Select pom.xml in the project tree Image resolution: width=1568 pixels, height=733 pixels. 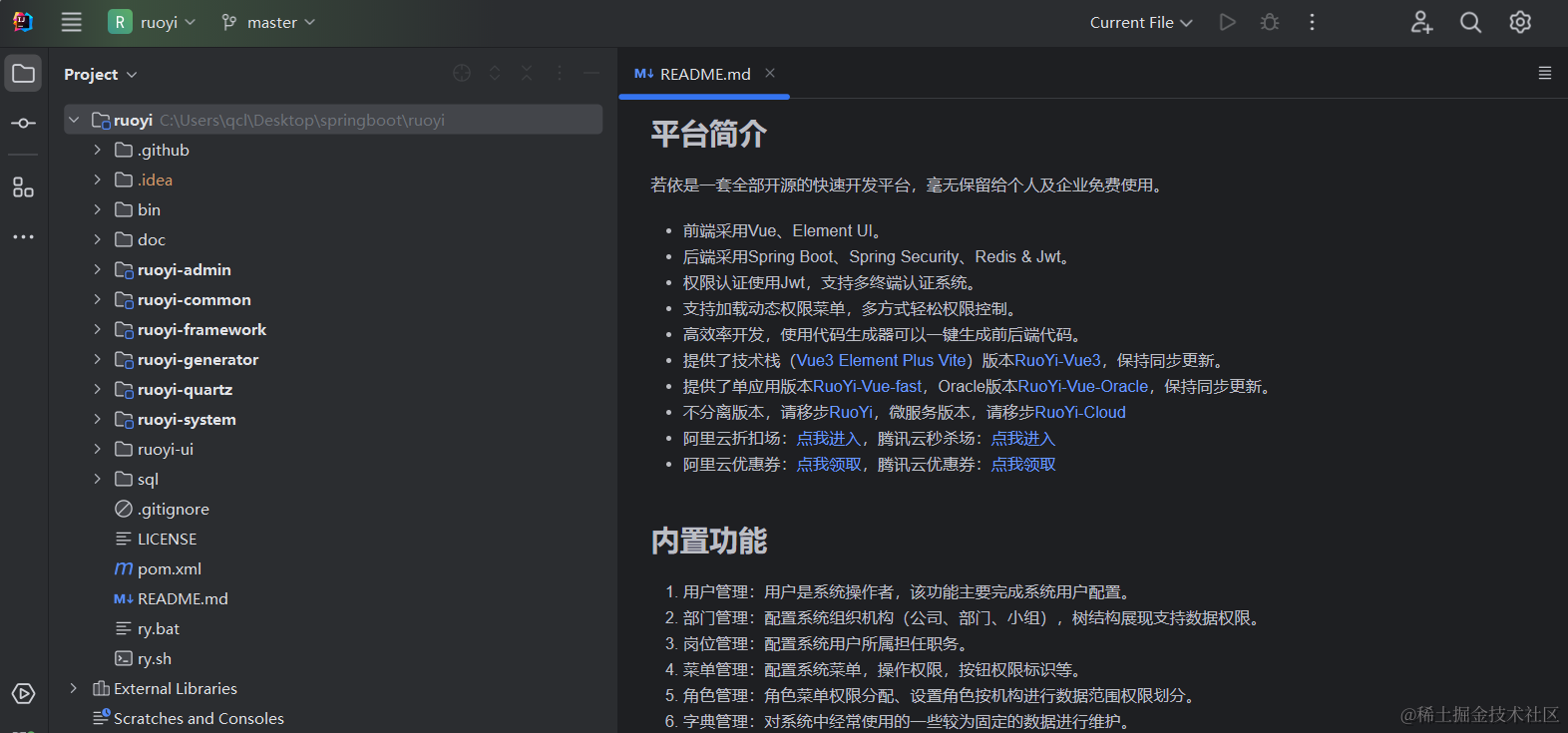(x=169, y=568)
